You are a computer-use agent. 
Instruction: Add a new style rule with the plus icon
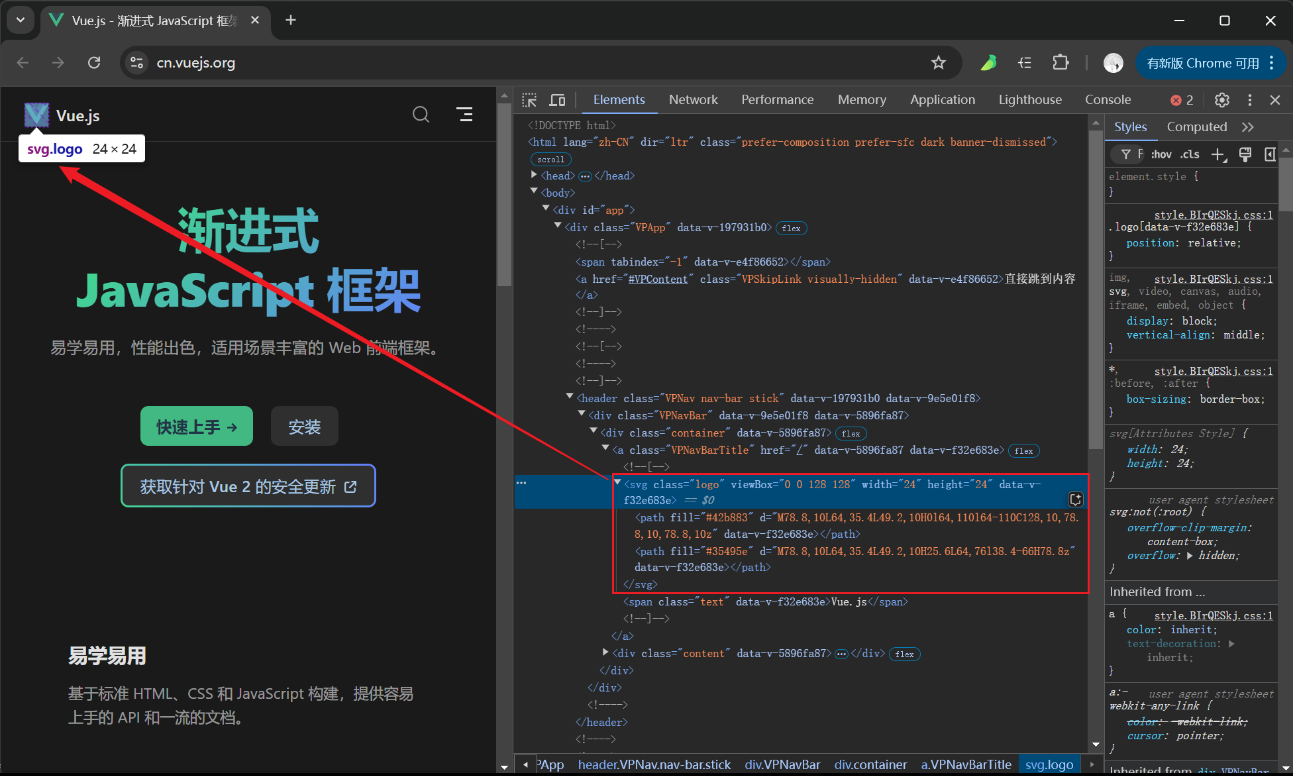[1218, 154]
